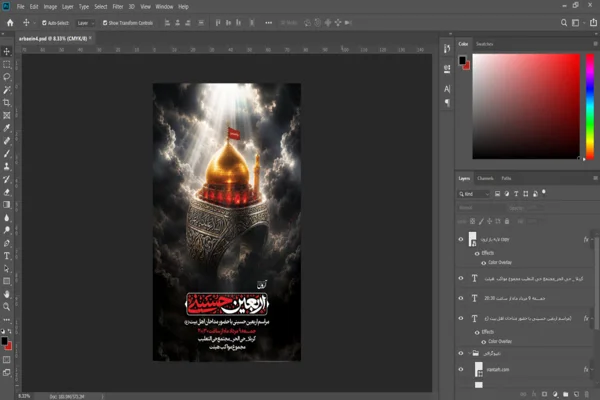
Task: Open the Image menu
Action: pyautogui.click(x=50, y=7)
